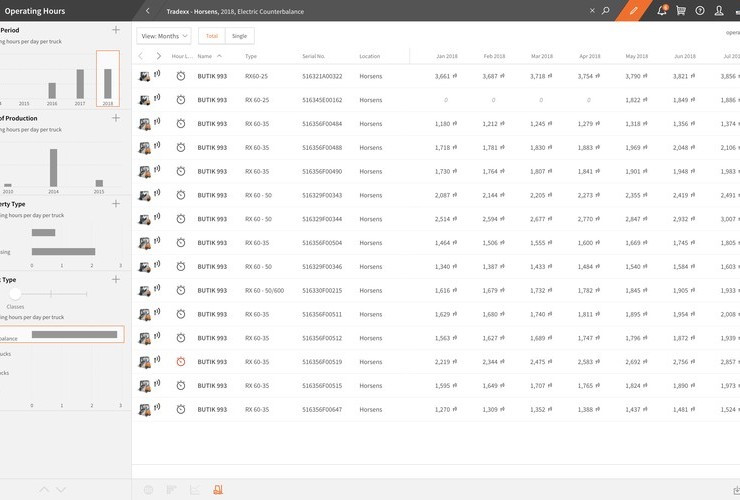Click the search magnifier icon
740x500 pixels.
pos(606,11)
